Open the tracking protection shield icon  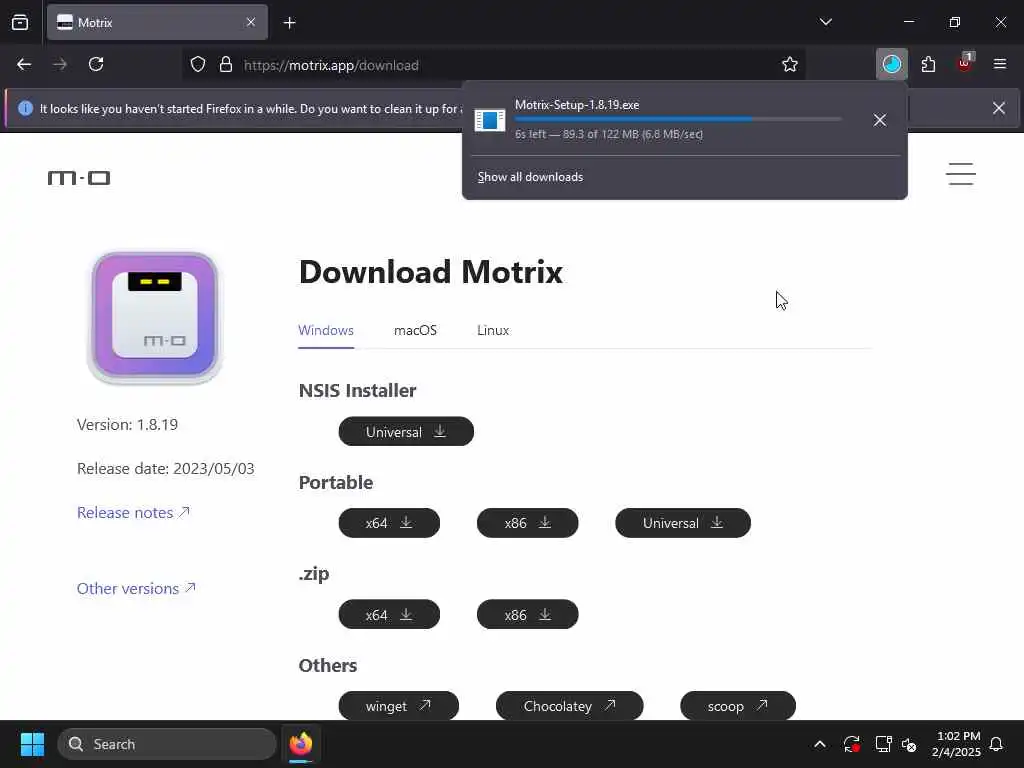point(198,65)
